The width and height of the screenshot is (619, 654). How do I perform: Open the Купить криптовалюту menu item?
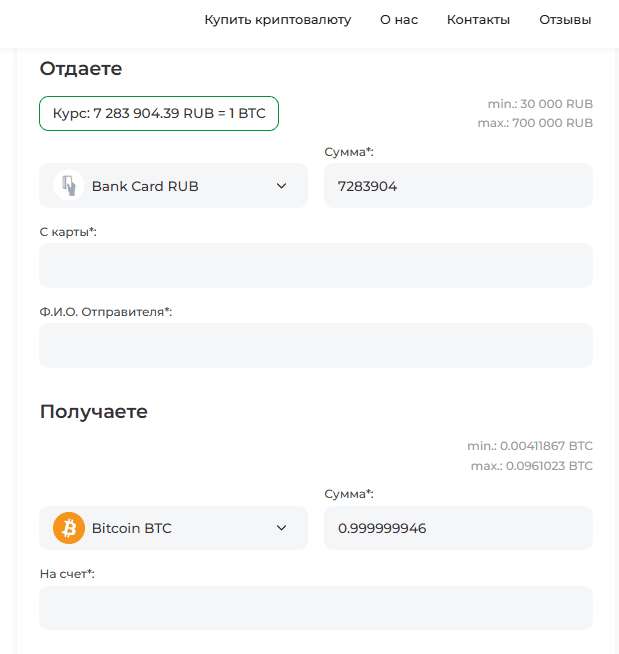coord(278,20)
